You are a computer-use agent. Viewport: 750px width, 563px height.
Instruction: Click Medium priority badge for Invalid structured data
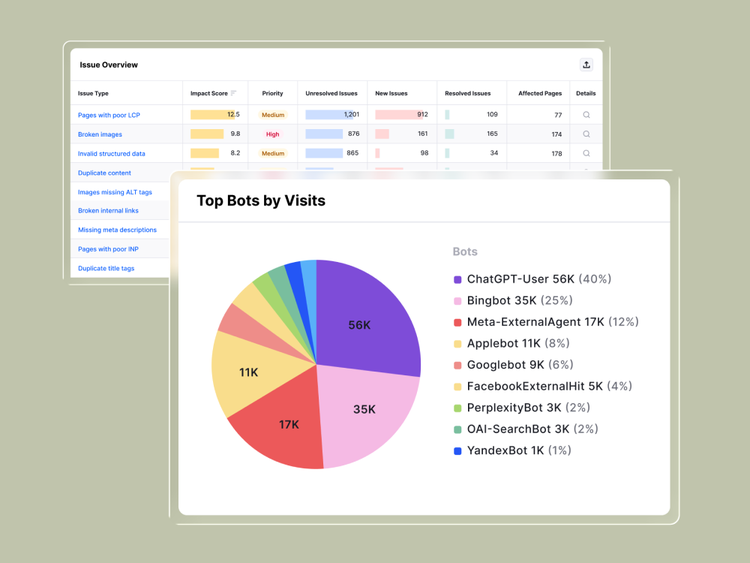[x=273, y=154]
